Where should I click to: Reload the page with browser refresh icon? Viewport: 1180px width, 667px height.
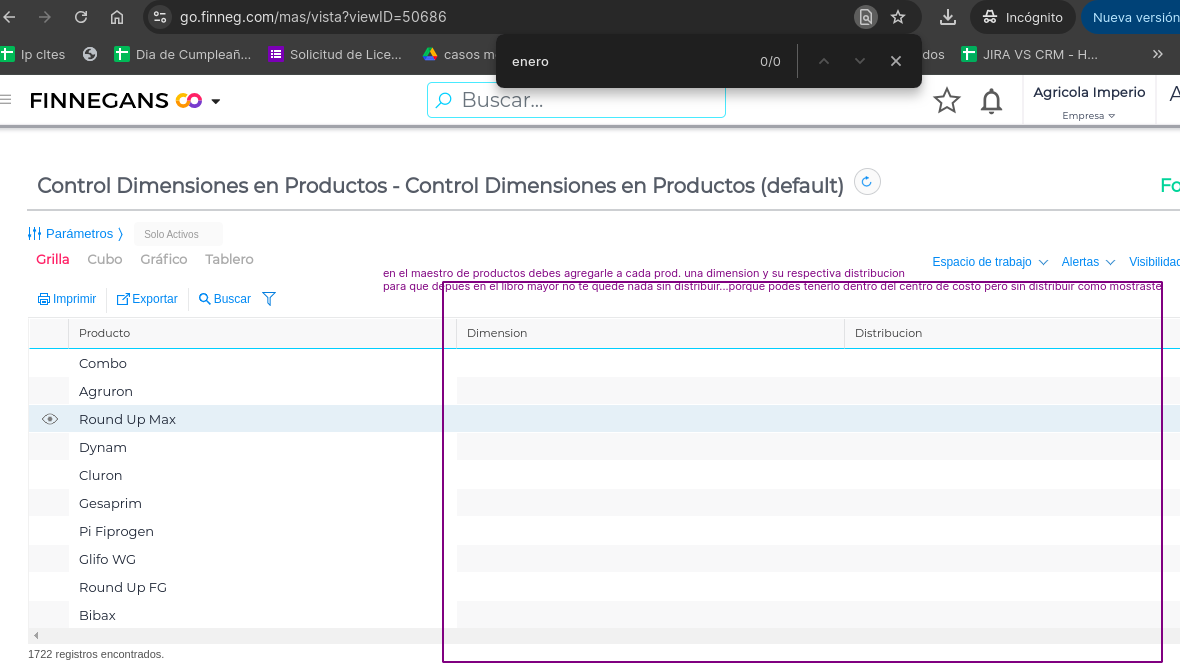[x=81, y=17]
